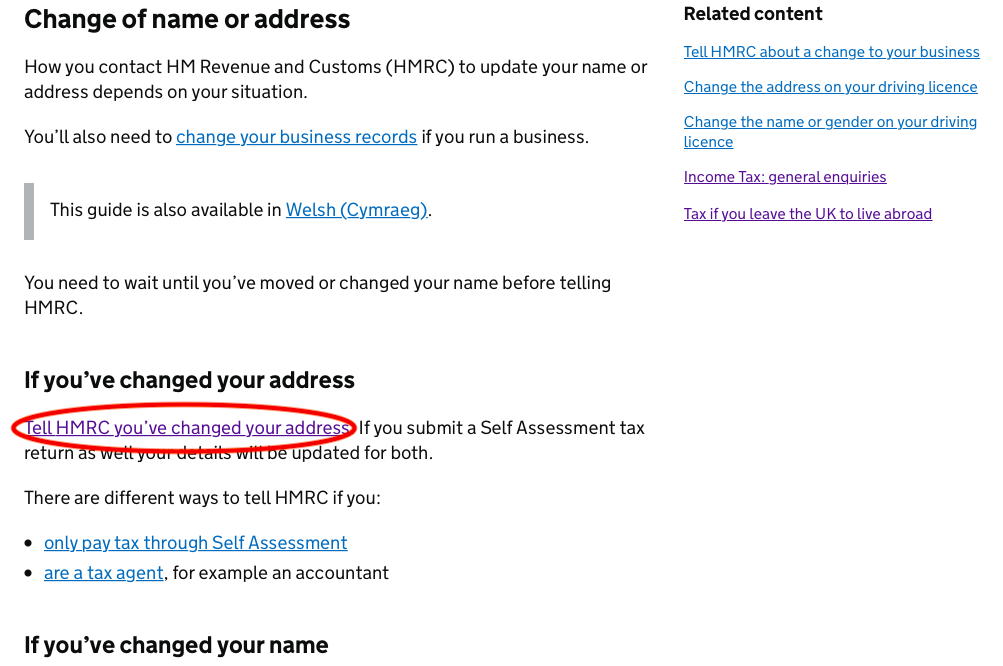
Task: Click the 'If you've changed your name' heading
Action: tap(176, 645)
